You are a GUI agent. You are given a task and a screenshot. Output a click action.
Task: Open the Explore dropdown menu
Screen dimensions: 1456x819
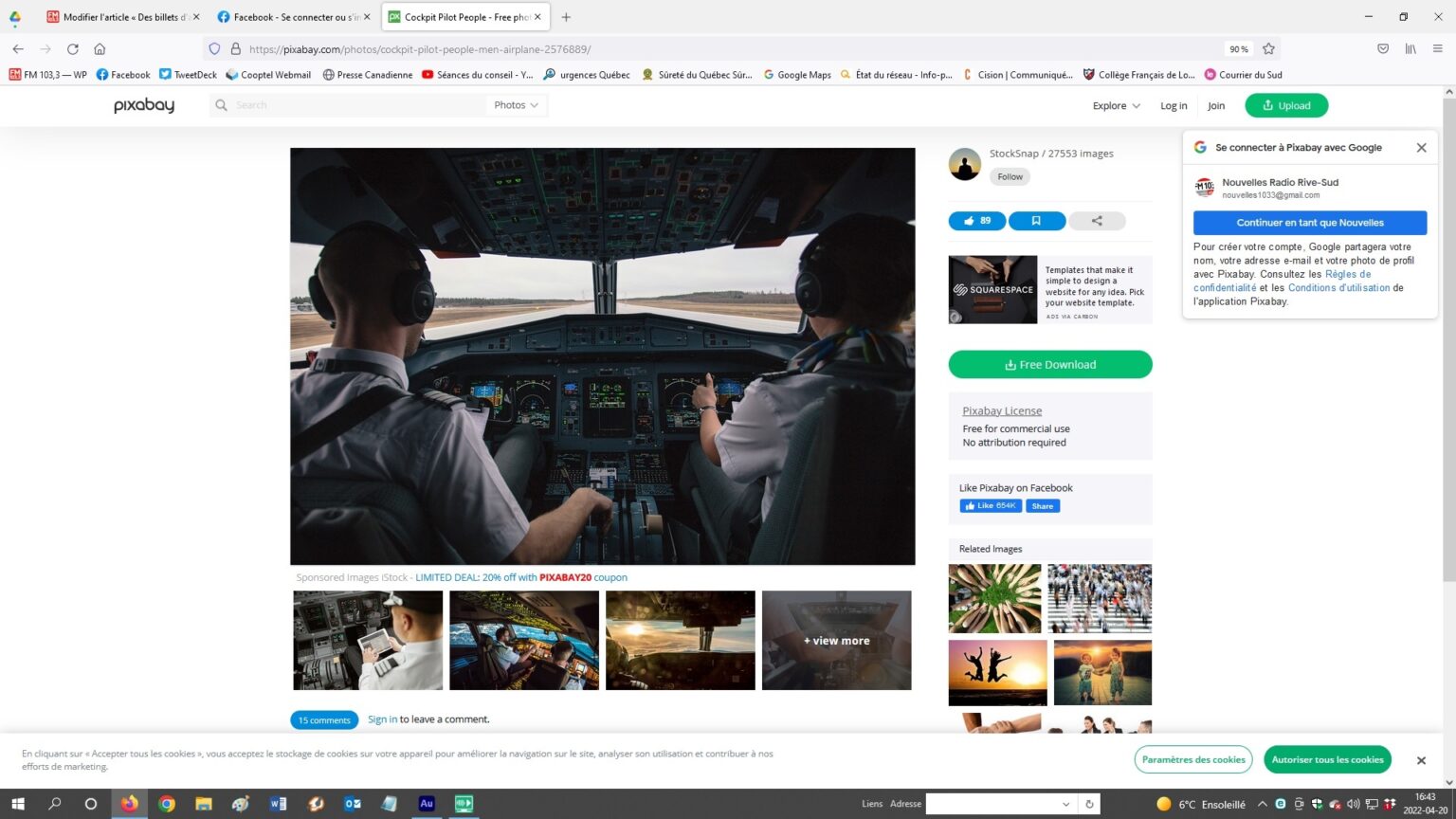pos(1116,106)
